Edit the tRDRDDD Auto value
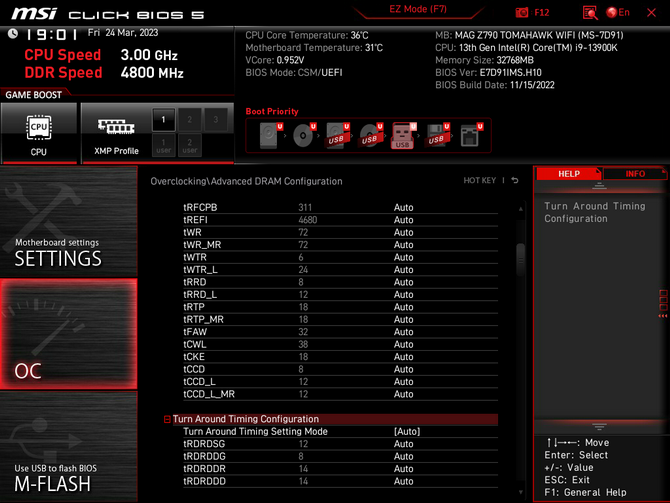 point(403,481)
